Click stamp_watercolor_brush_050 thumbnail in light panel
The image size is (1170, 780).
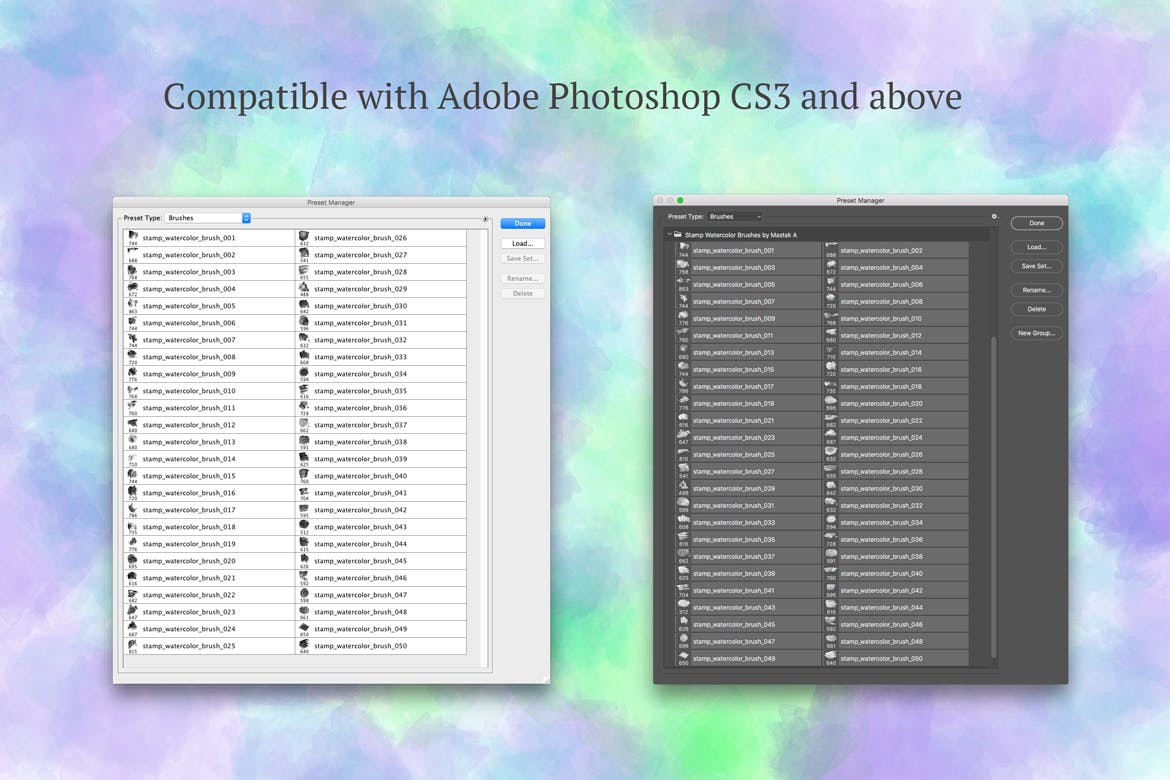(303, 646)
